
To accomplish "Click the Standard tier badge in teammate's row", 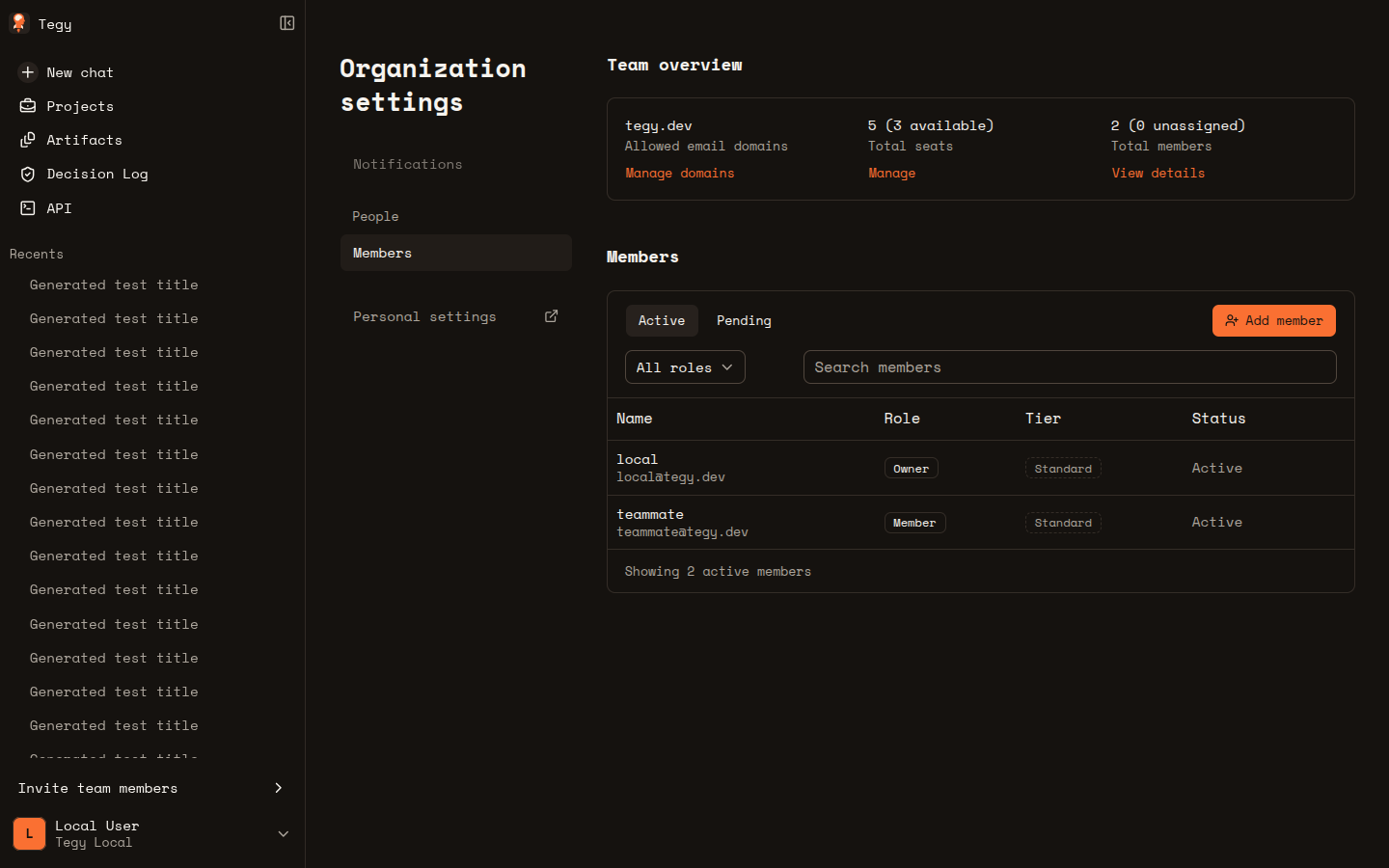I will coord(1063,523).
